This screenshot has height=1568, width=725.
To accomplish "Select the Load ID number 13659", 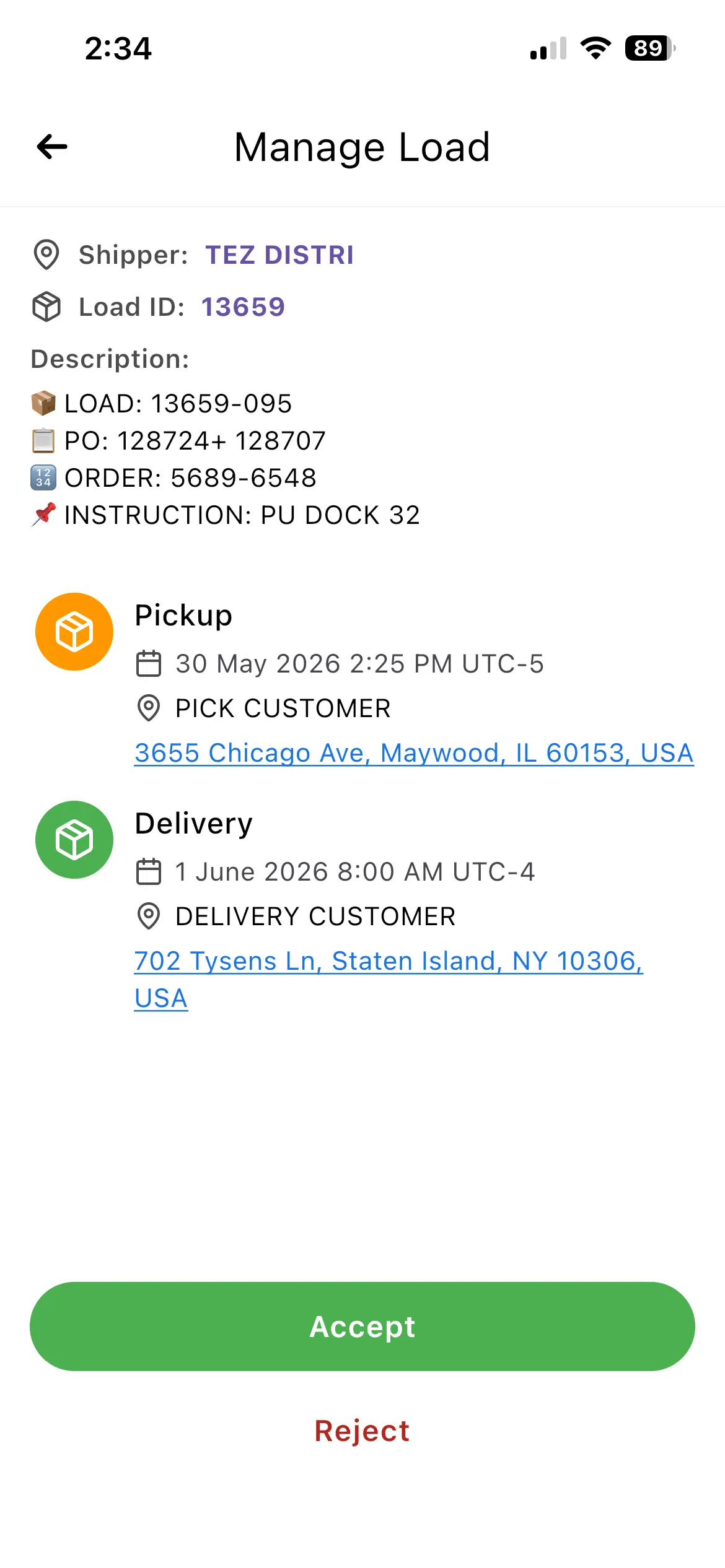I will pos(243,307).
